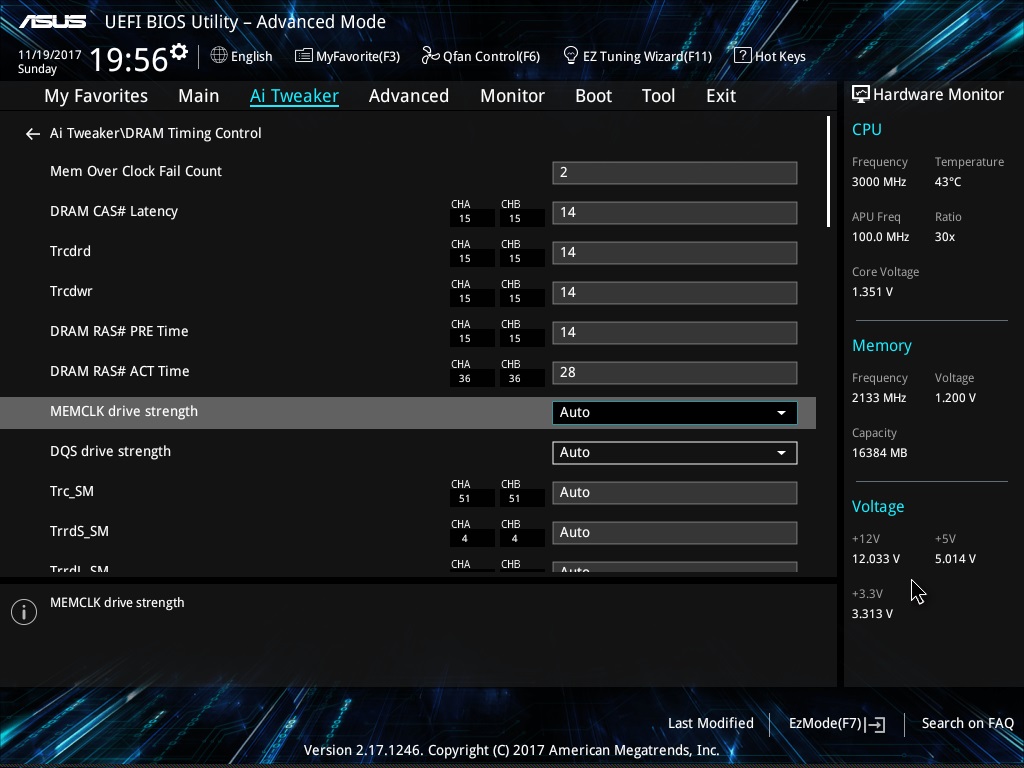Click Search on FAQ
Image resolution: width=1024 pixels, height=768 pixels.
[967, 723]
